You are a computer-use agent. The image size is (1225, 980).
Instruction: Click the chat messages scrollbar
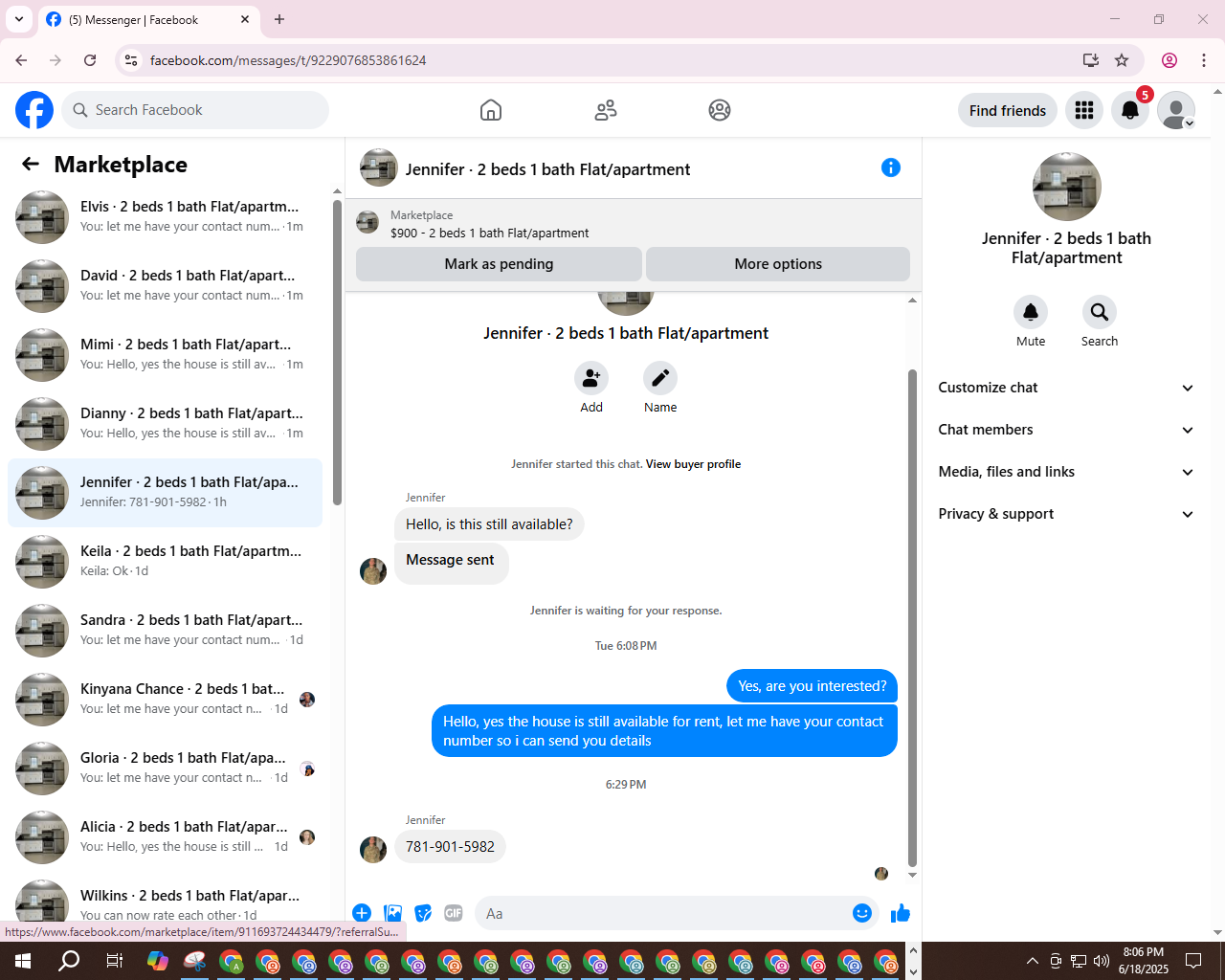coord(912,617)
